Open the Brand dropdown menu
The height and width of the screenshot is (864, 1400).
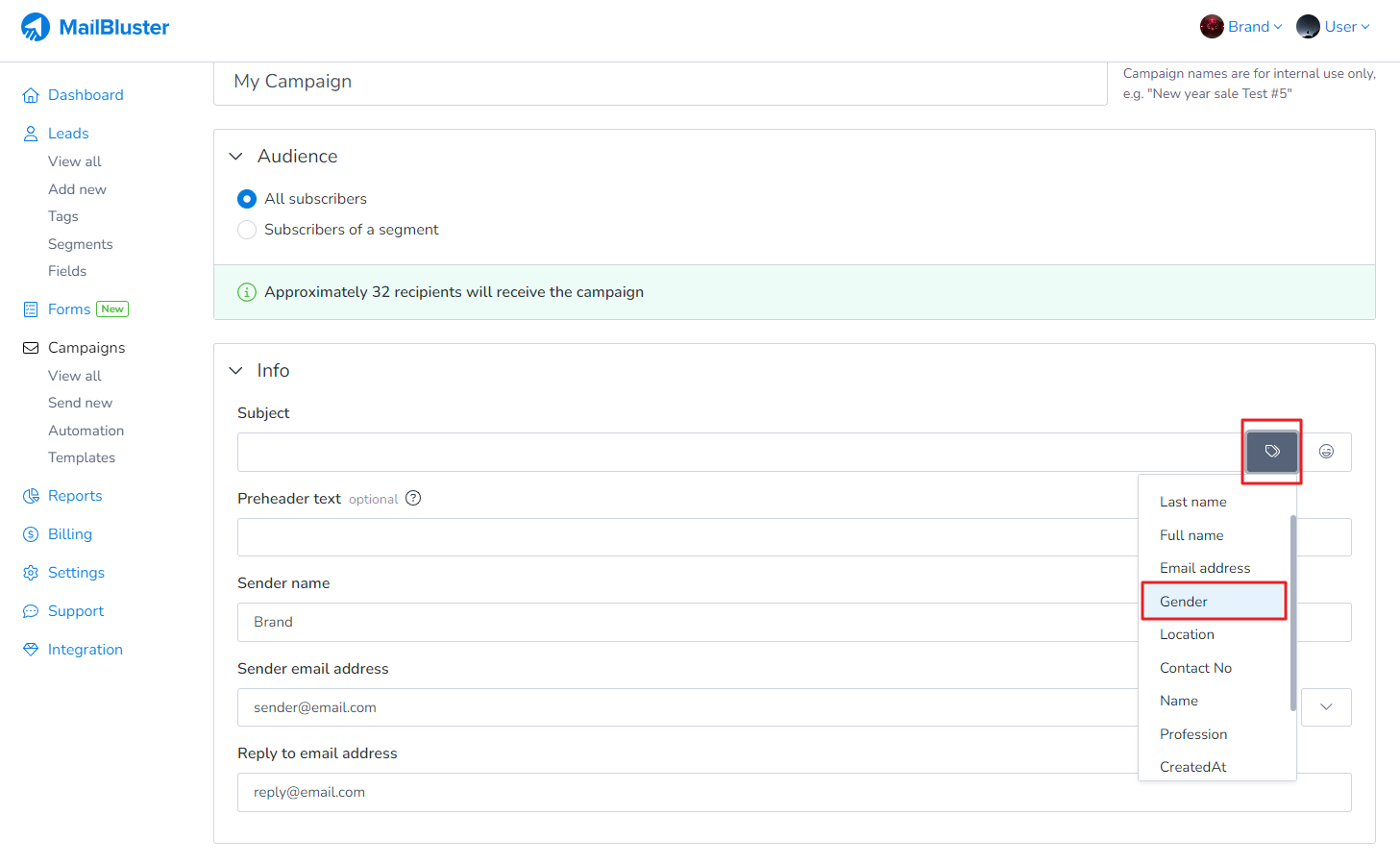(1241, 27)
